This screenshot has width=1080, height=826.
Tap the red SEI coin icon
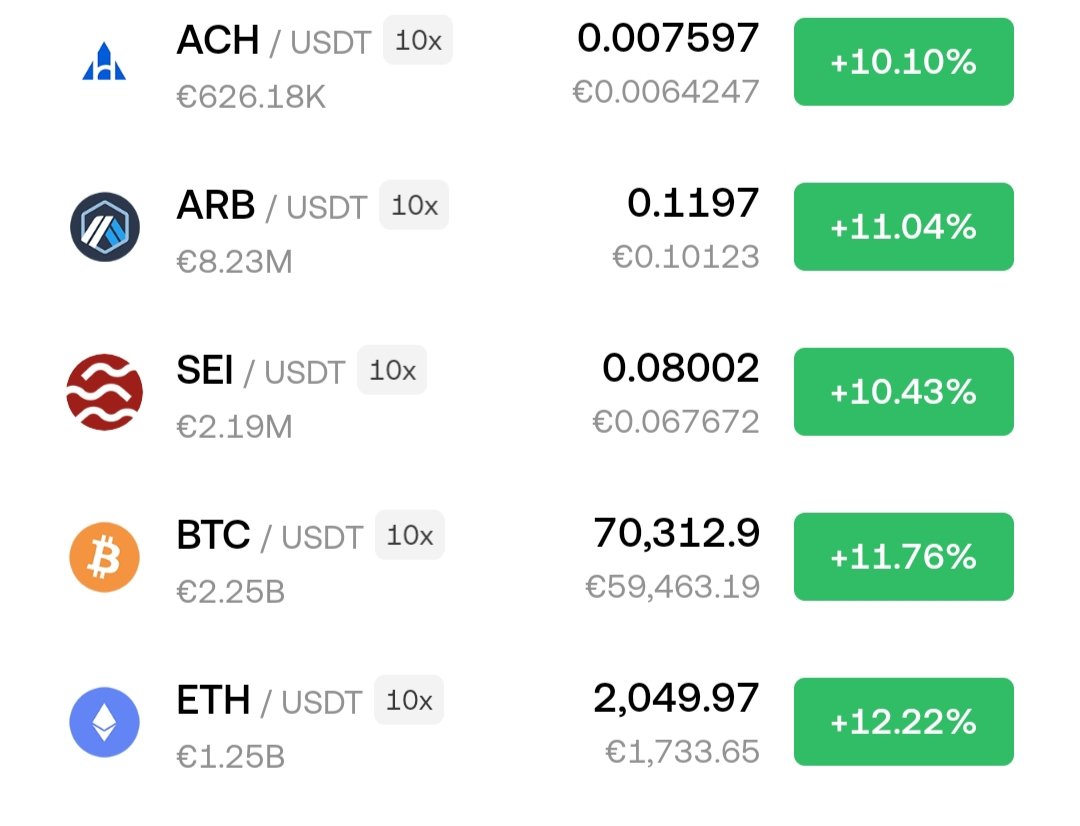104,392
